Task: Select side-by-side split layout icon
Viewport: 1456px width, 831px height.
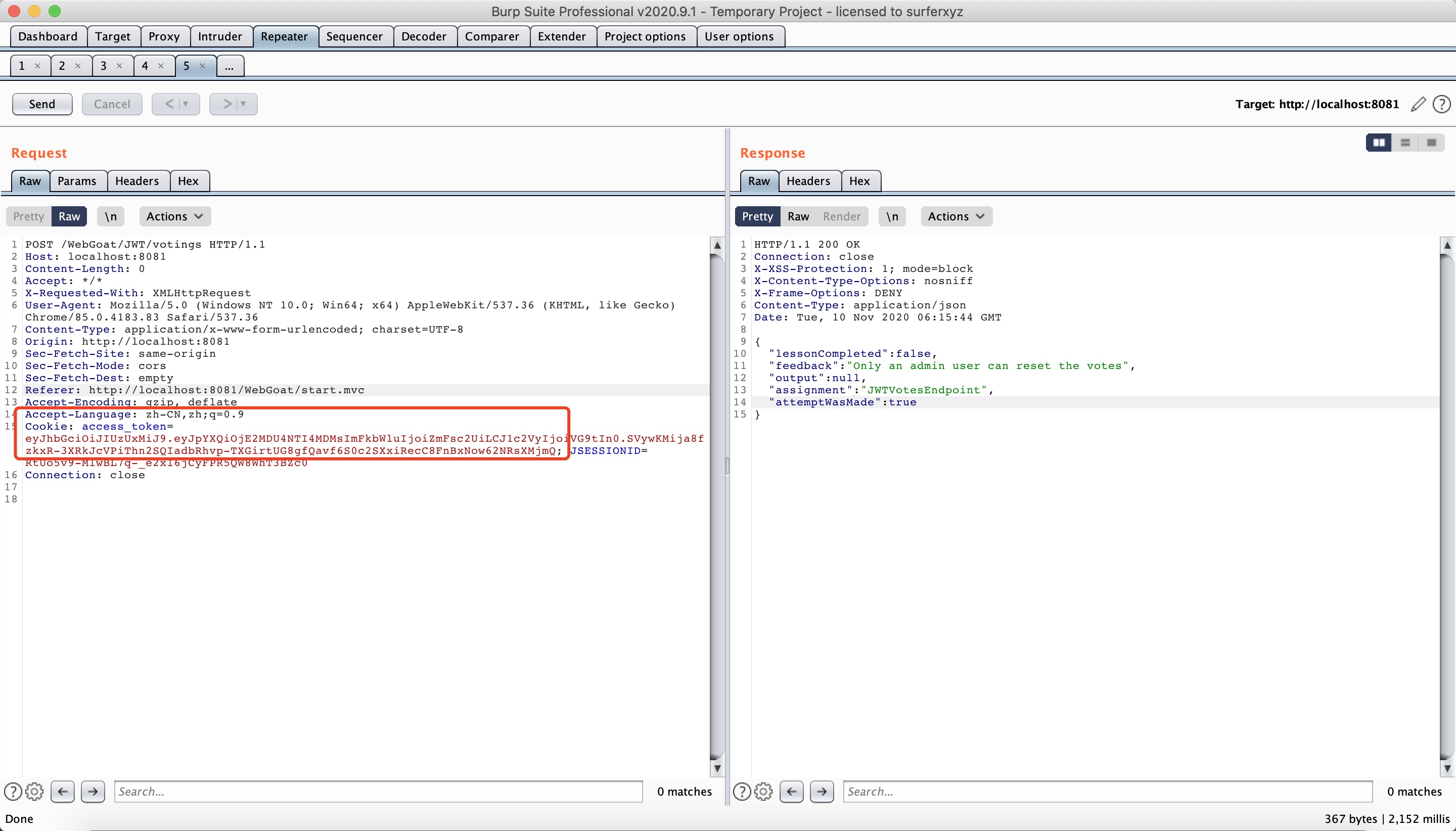Action: pos(1378,143)
